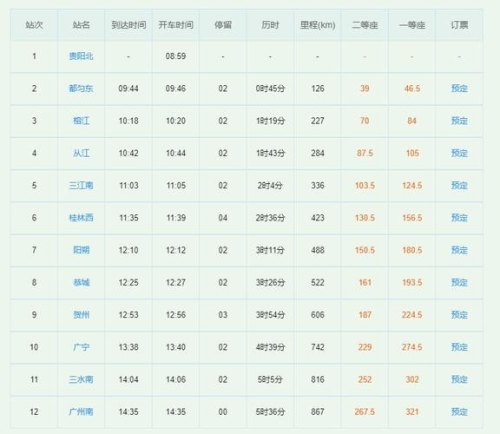Book a ticket to 贺州 via 预定
500x434 pixels.
459,315
